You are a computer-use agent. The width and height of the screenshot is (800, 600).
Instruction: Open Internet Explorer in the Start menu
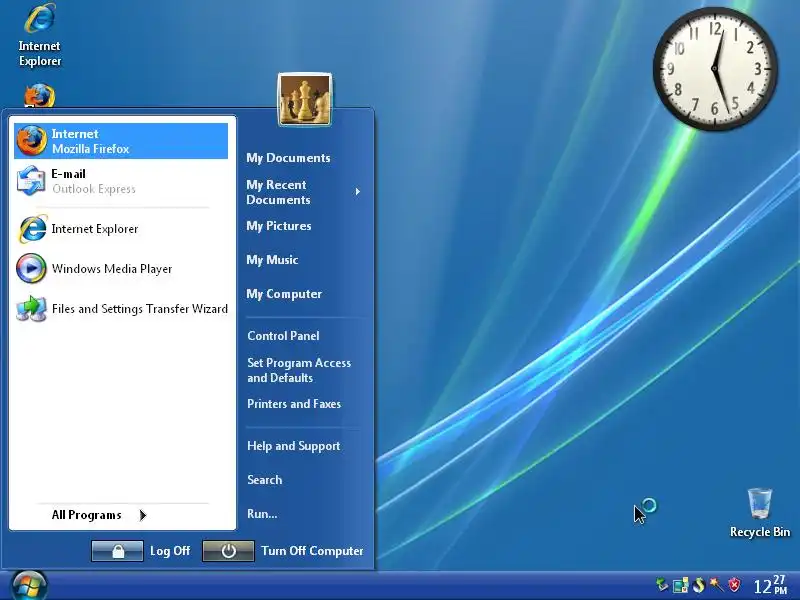click(x=121, y=229)
